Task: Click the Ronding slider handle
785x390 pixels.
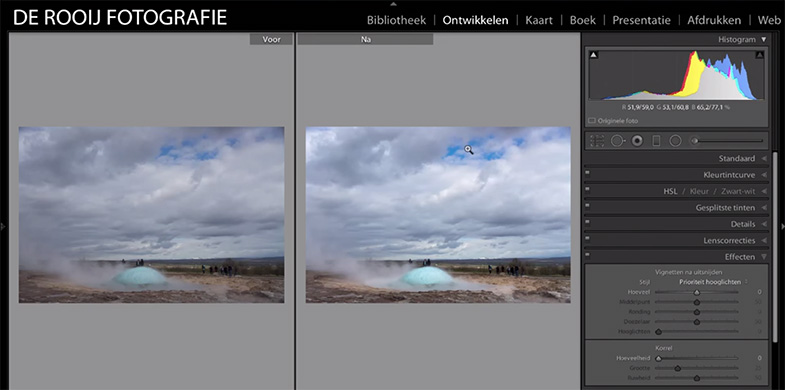Action: (x=696, y=312)
